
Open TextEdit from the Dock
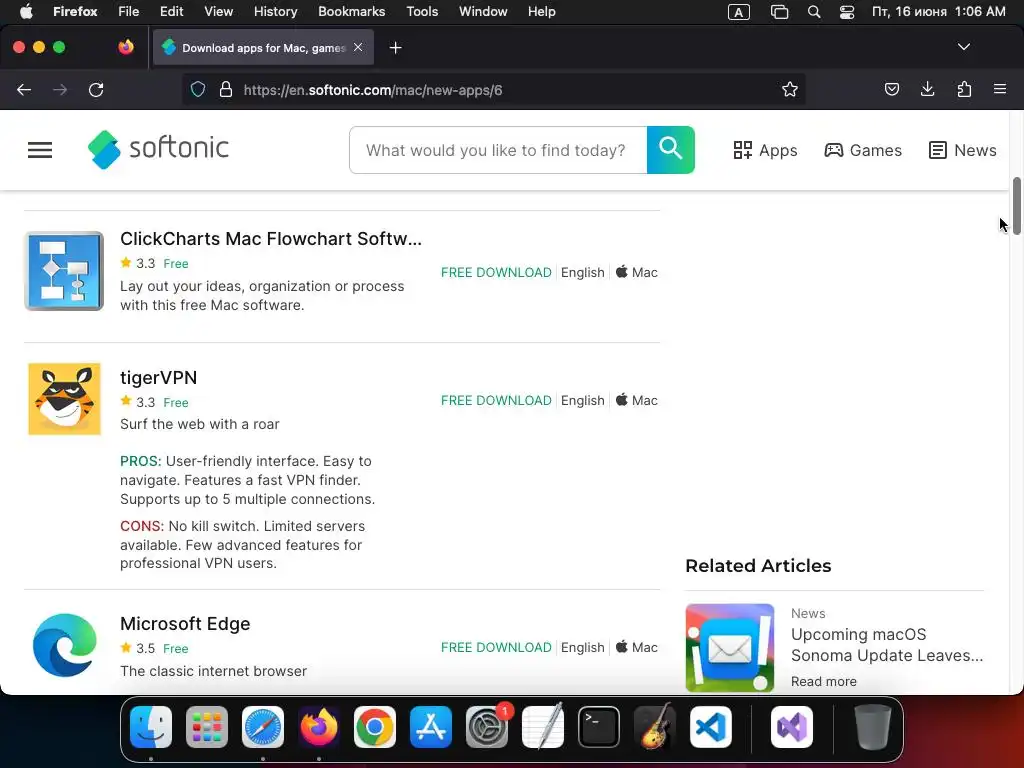[543, 727]
